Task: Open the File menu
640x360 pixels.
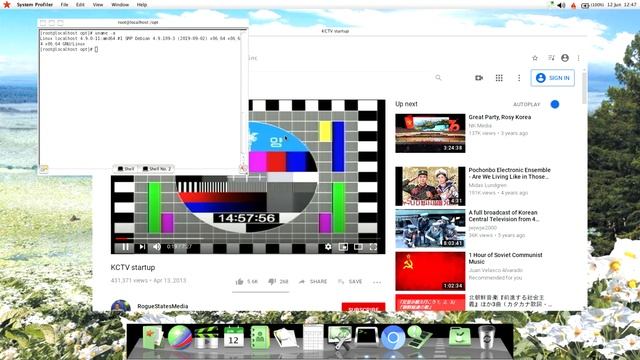Action: 64,4
